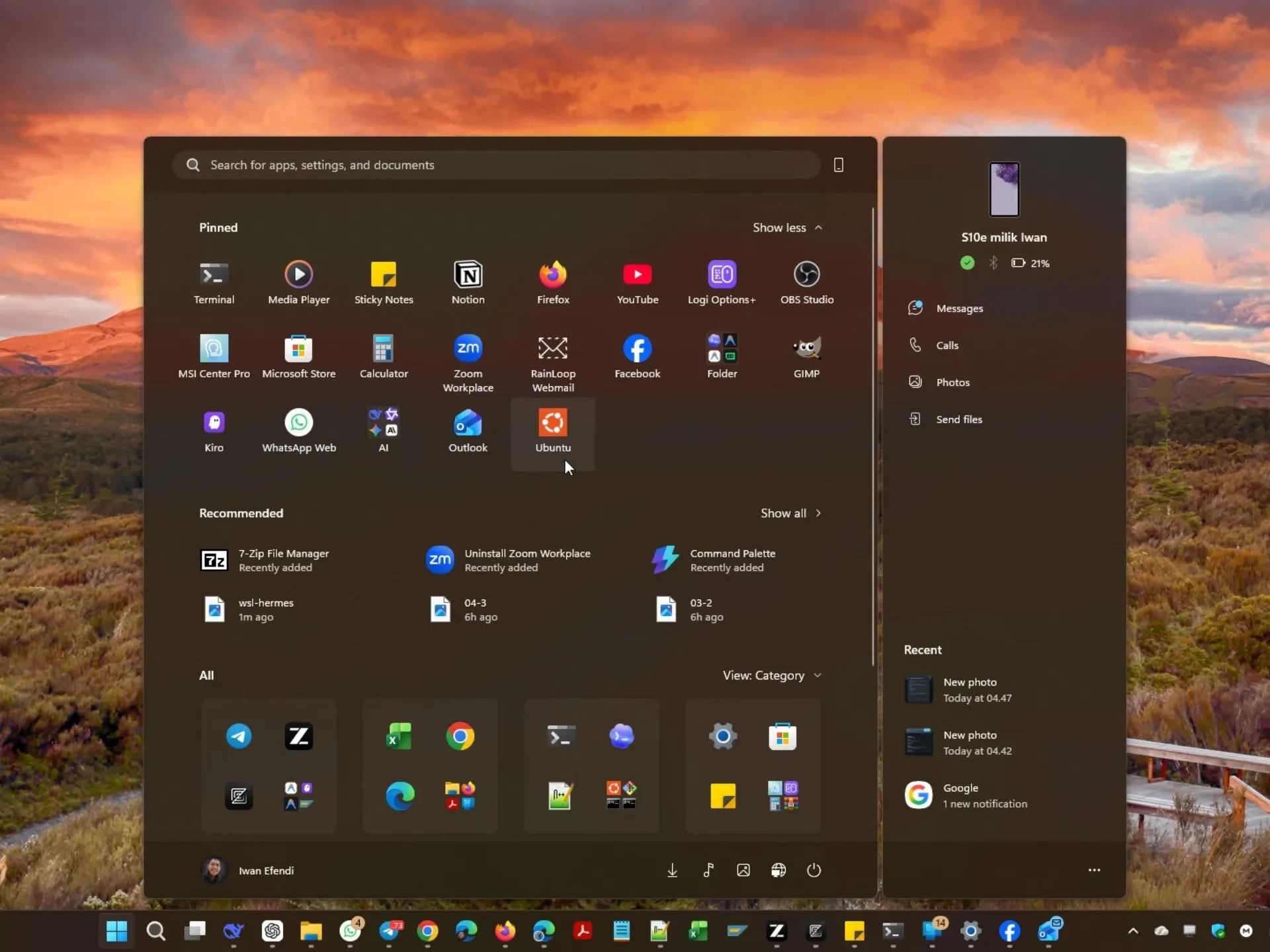Screen dimensions: 1270x952
Task: Collapse pinned apps with Show less
Action: pyautogui.click(x=787, y=227)
